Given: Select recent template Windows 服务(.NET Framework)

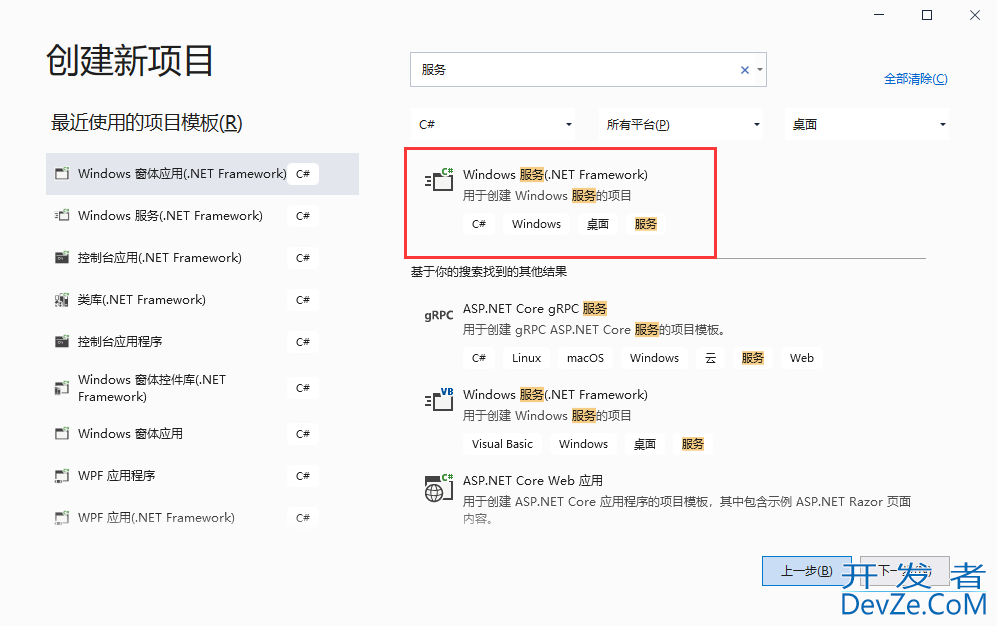Looking at the screenshot, I should [x=202, y=215].
